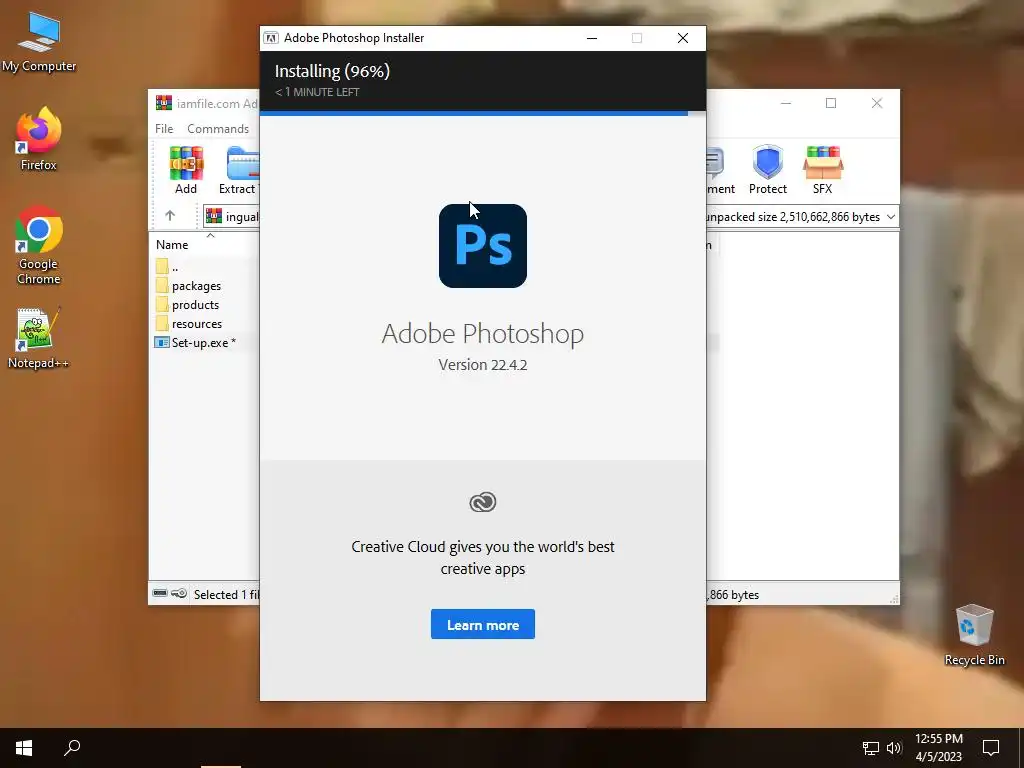
Task: Click the installation progress bar
Action: click(x=483, y=114)
